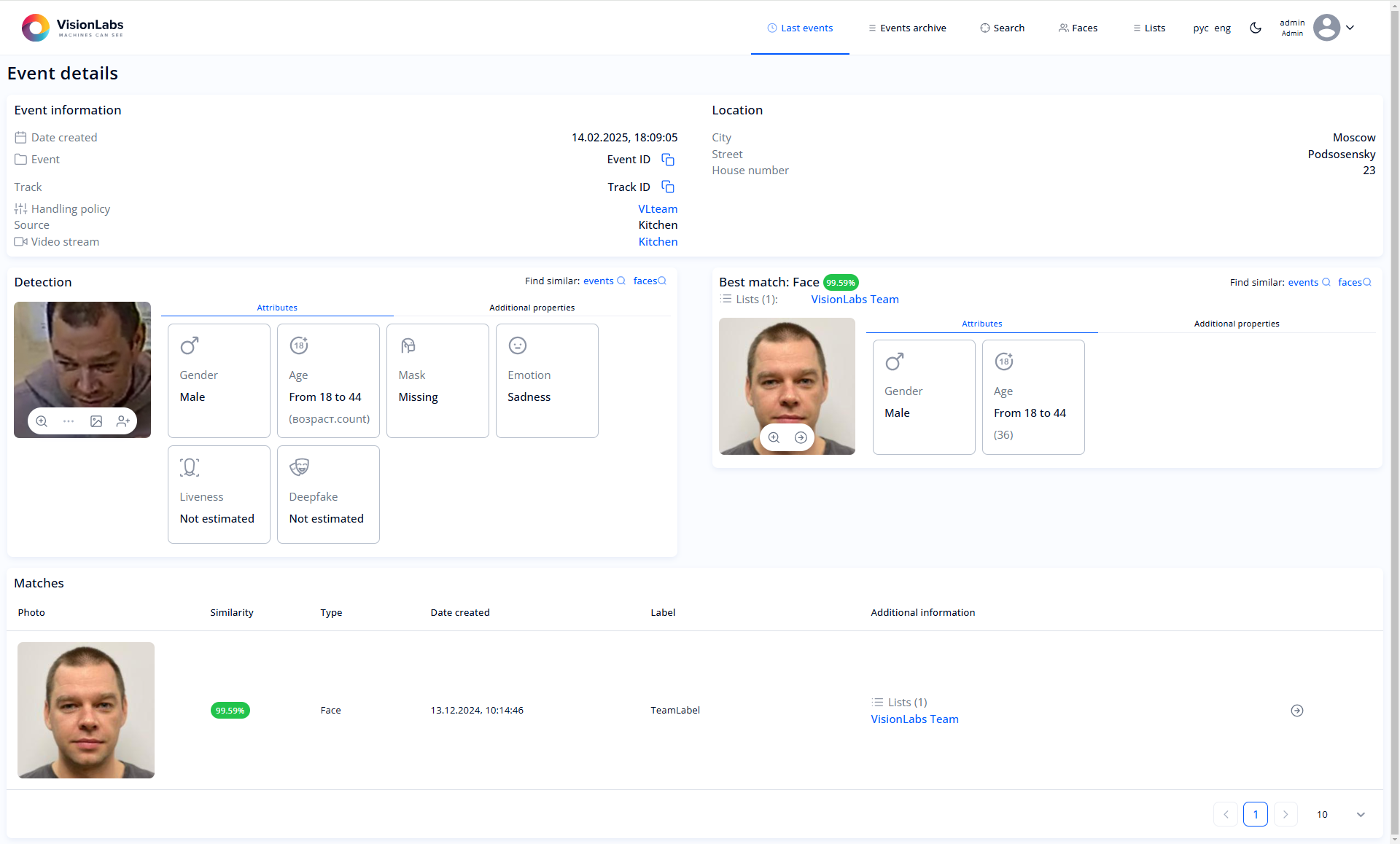This screenshot has width=1400, height=844.
Task: Click the download icon on detection photo
Action: [x=97, y=421]
